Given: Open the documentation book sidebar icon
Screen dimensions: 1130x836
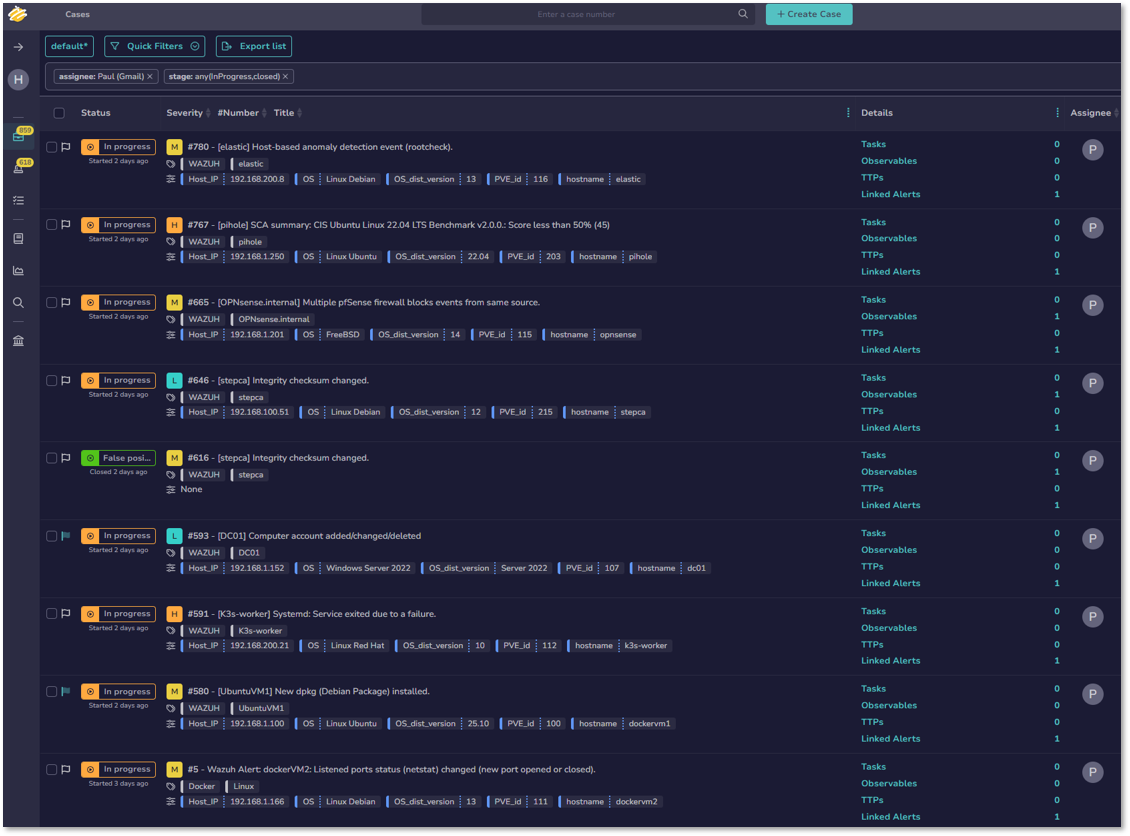Looking at the screenshot, I should [18, 238].
